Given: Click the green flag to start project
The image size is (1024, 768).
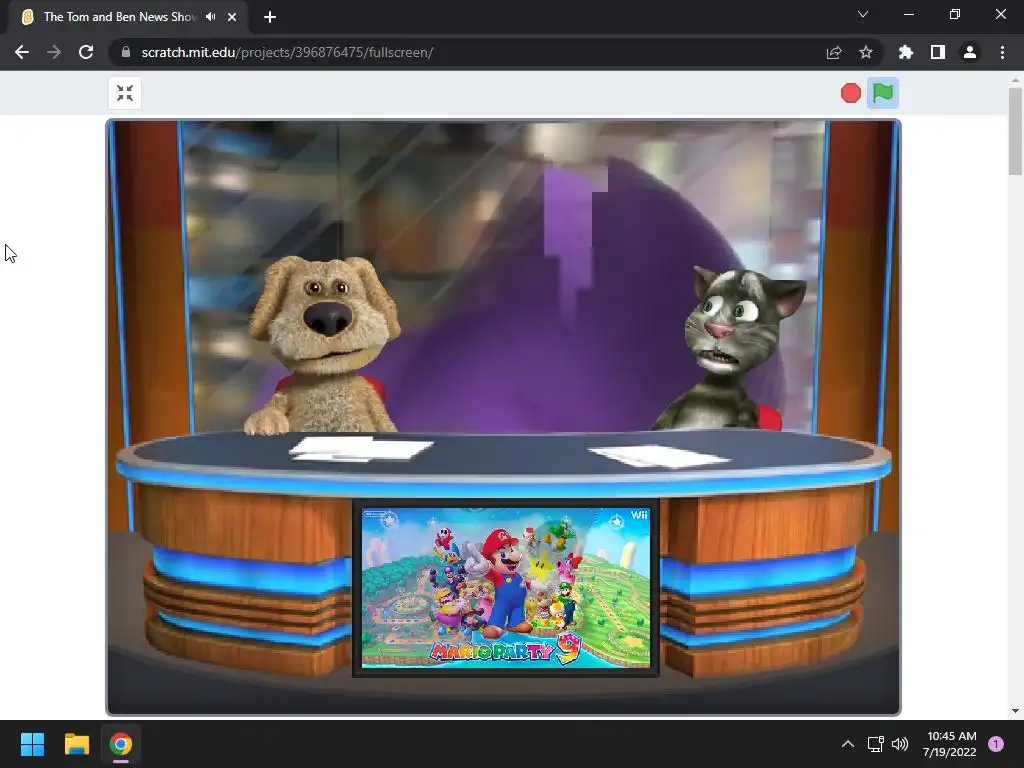Looking at the screenshot, I should click(882, 93).
